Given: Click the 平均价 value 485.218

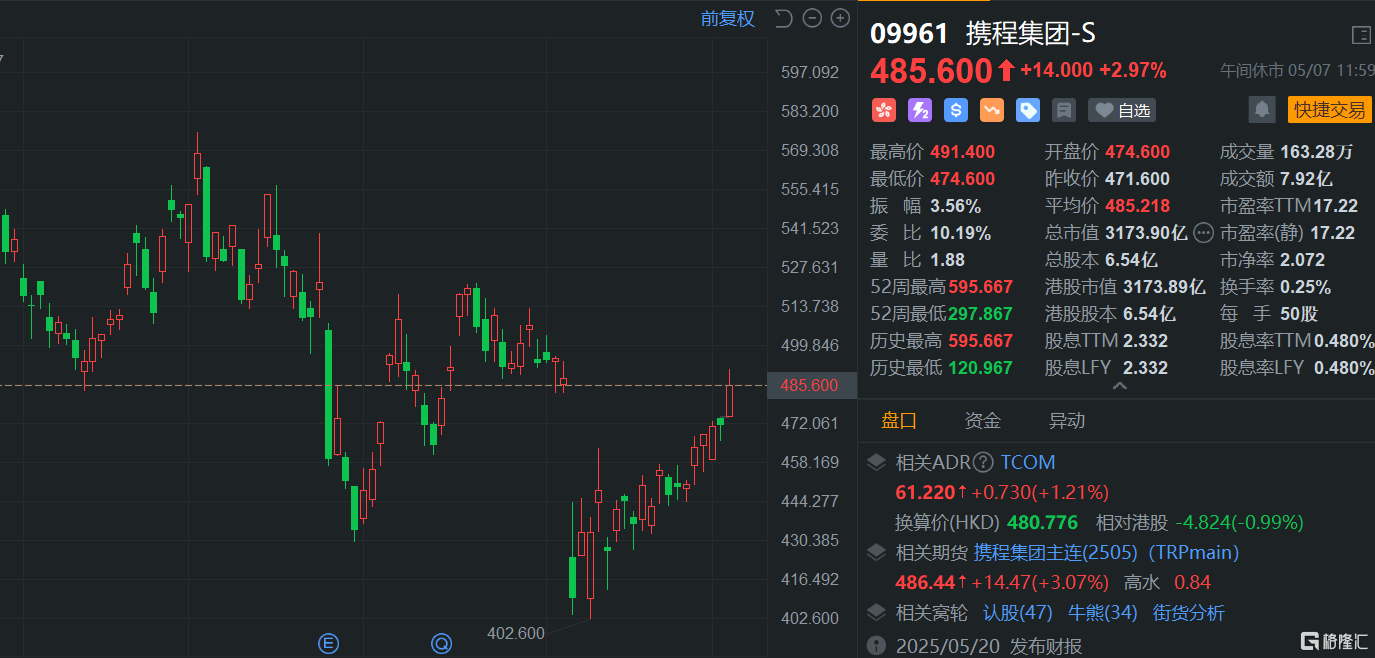Looking at the screenshot, I should (1137, 206).
